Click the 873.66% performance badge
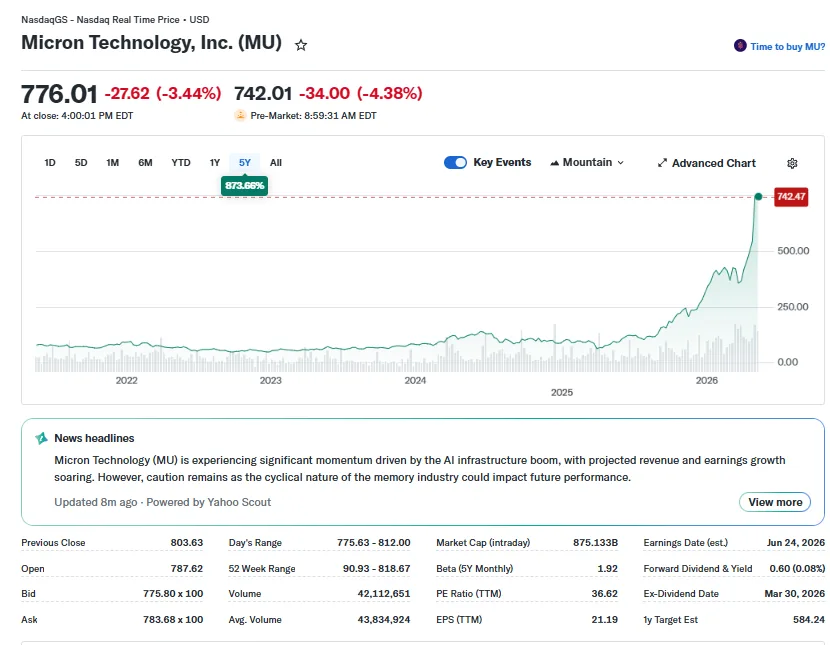This screenshot has width=830, height=645. coord(244,186)
